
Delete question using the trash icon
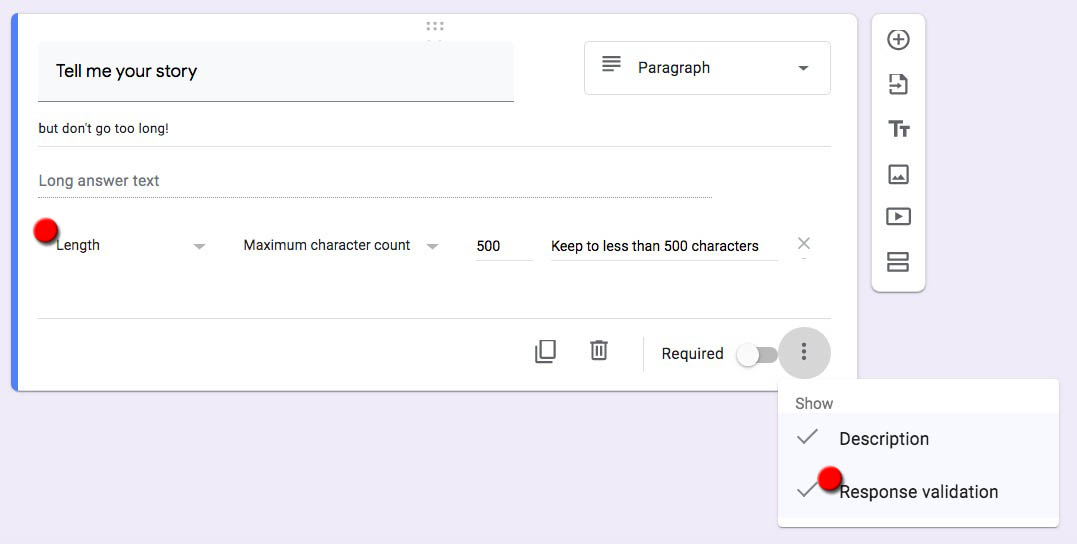pyautogui.click(x=599, y=350)
